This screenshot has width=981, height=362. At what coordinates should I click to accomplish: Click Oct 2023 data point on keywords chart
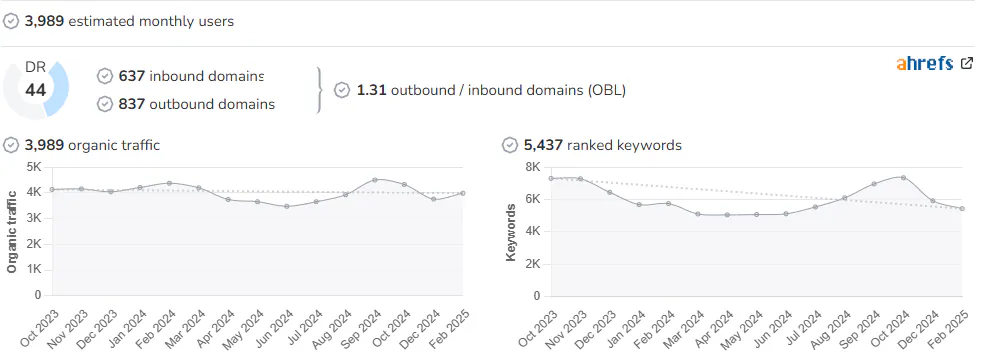pos(551,178)
